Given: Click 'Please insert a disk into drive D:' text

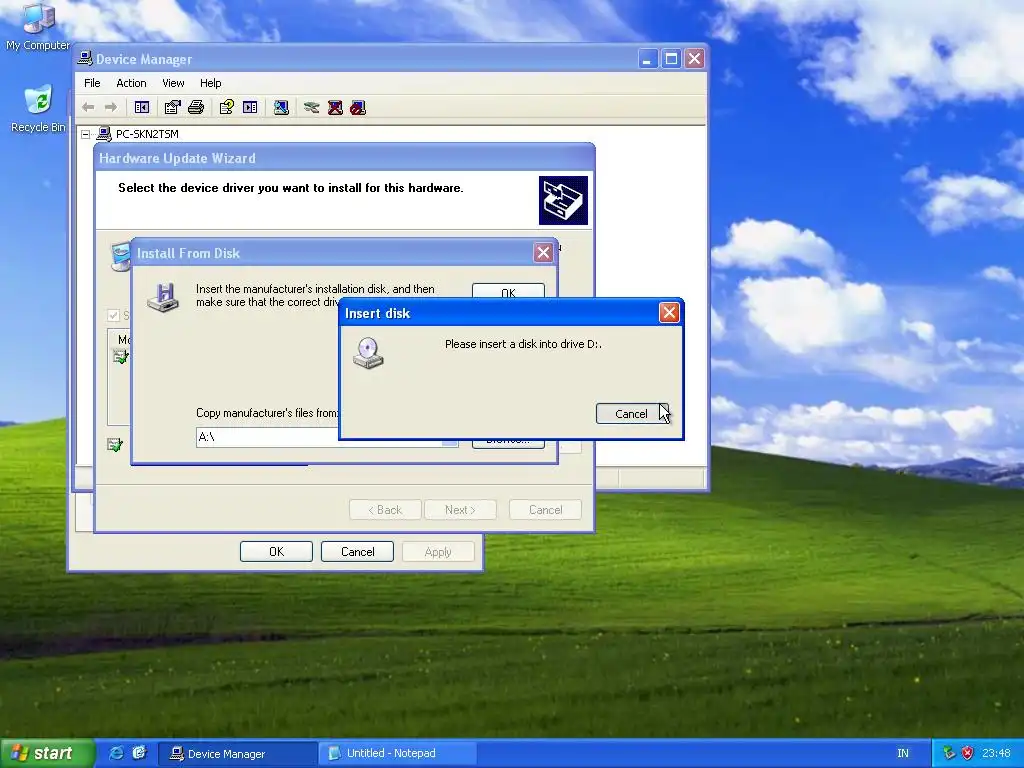Looking at the screenshot, I should click(x=523, y=344).
